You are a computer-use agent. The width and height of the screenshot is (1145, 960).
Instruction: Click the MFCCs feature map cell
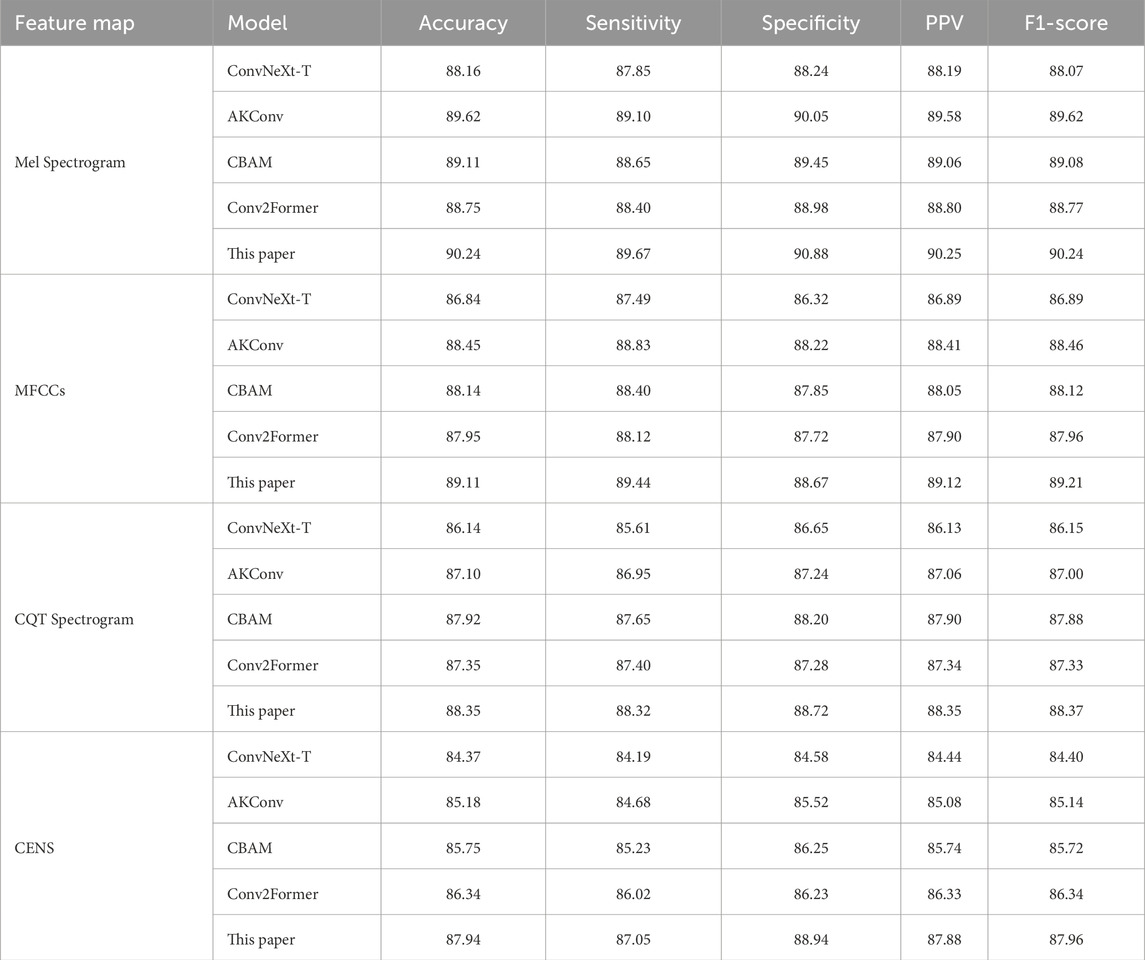(42, 391)
